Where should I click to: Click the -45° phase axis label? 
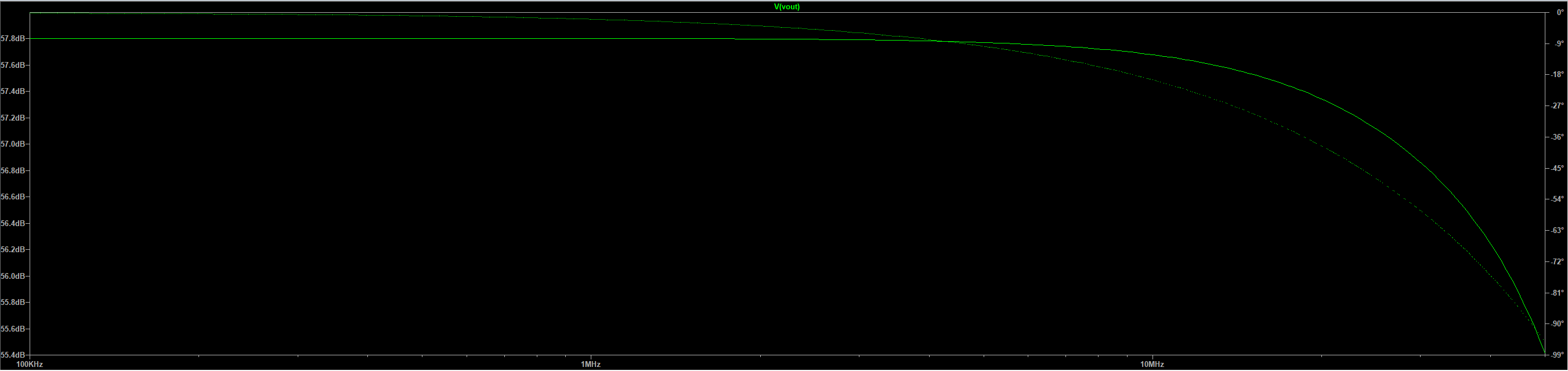tap(1557, 168)
